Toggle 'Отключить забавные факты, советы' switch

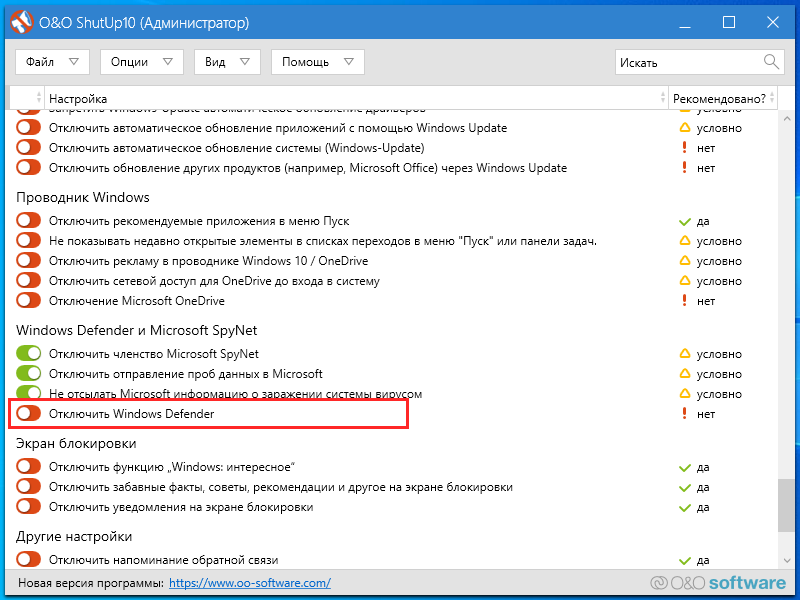(x=28, y=486)
